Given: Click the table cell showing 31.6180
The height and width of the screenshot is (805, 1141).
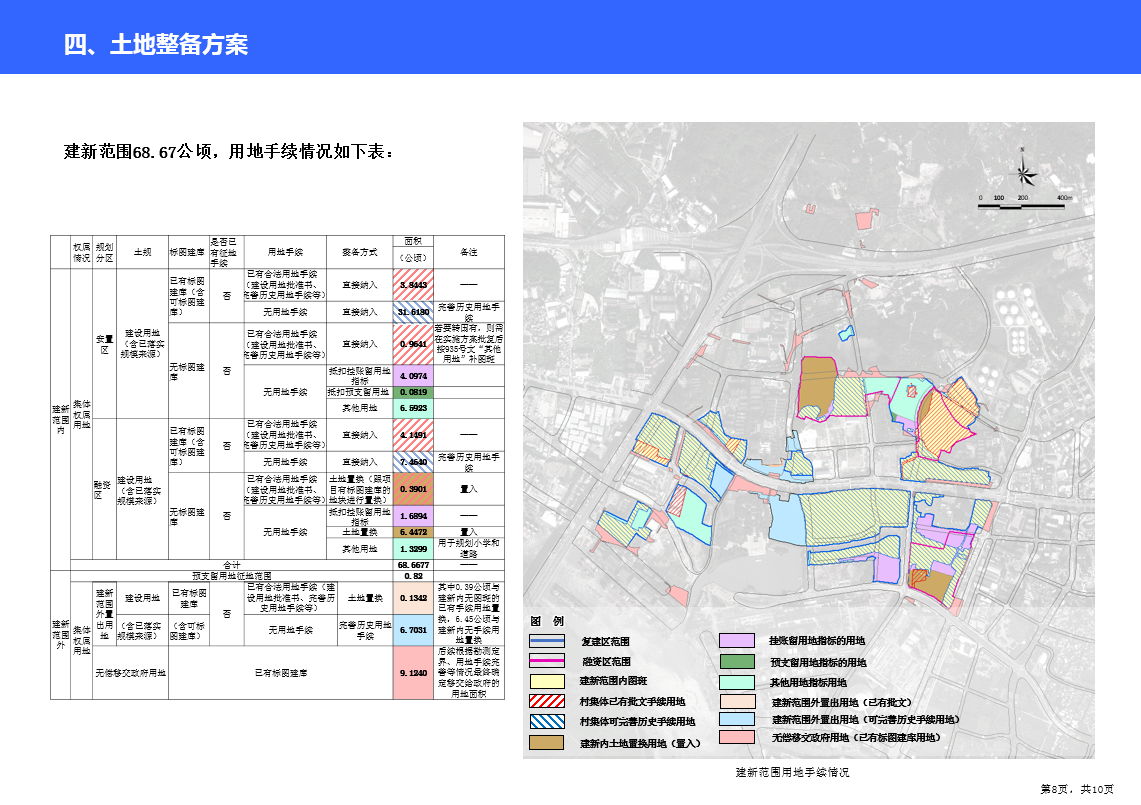Looking at the screenshot, I should point(412,312).
